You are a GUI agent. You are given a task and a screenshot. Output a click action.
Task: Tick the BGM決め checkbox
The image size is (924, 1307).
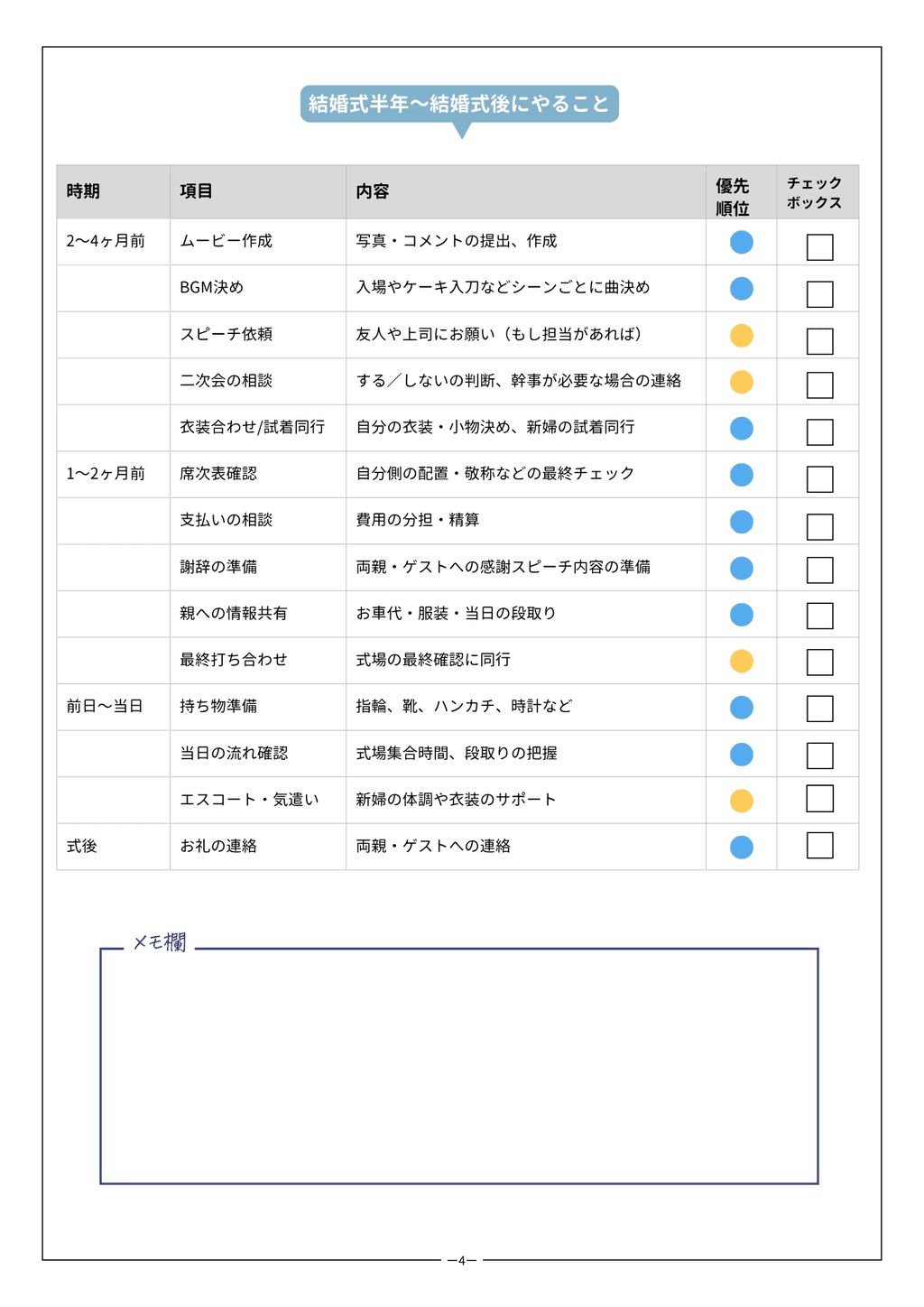coord(819,294)
